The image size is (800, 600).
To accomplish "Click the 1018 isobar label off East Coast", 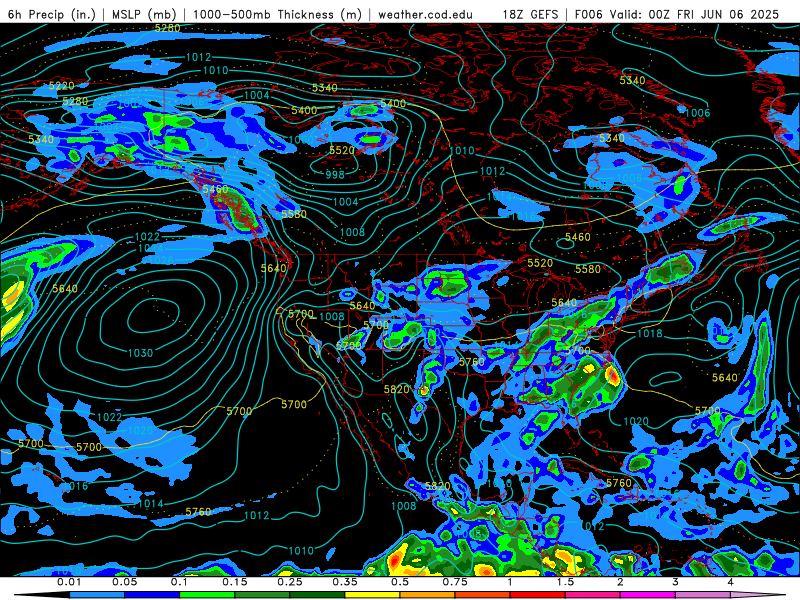I will (649, 334).
